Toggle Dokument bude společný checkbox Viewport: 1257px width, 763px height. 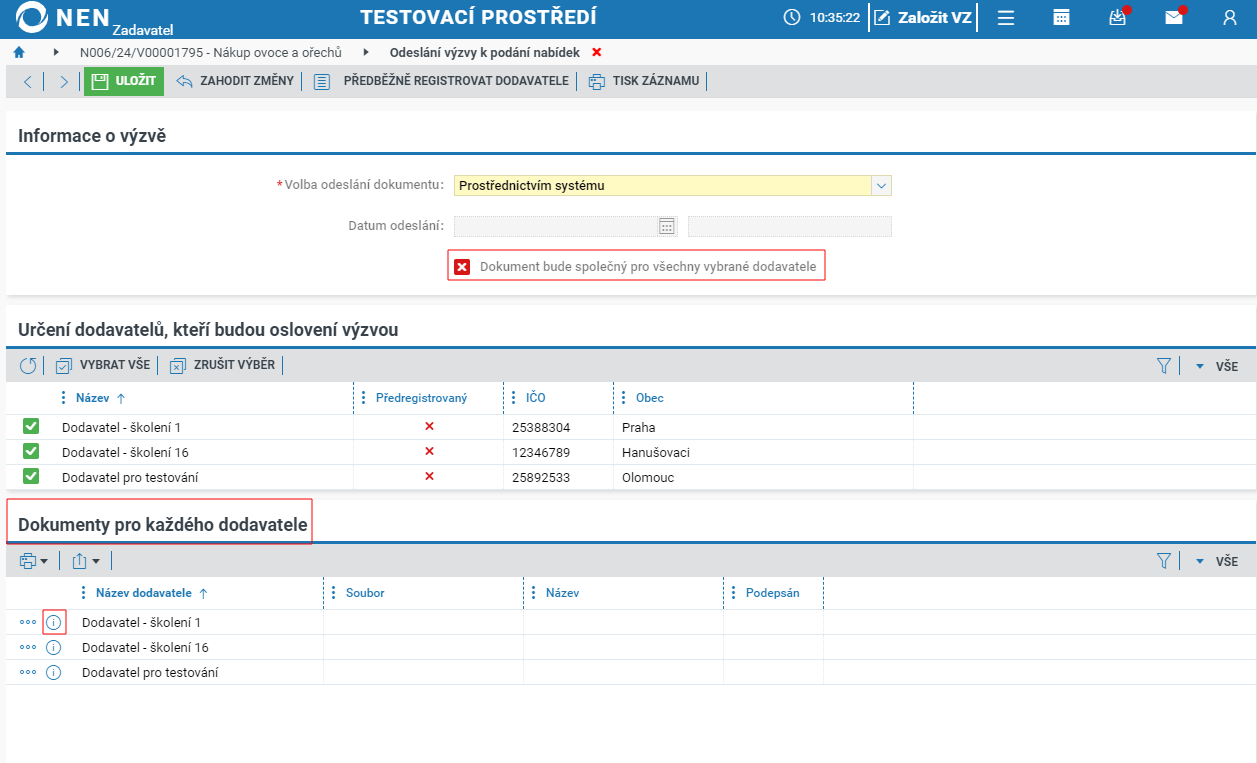point(462,267)
